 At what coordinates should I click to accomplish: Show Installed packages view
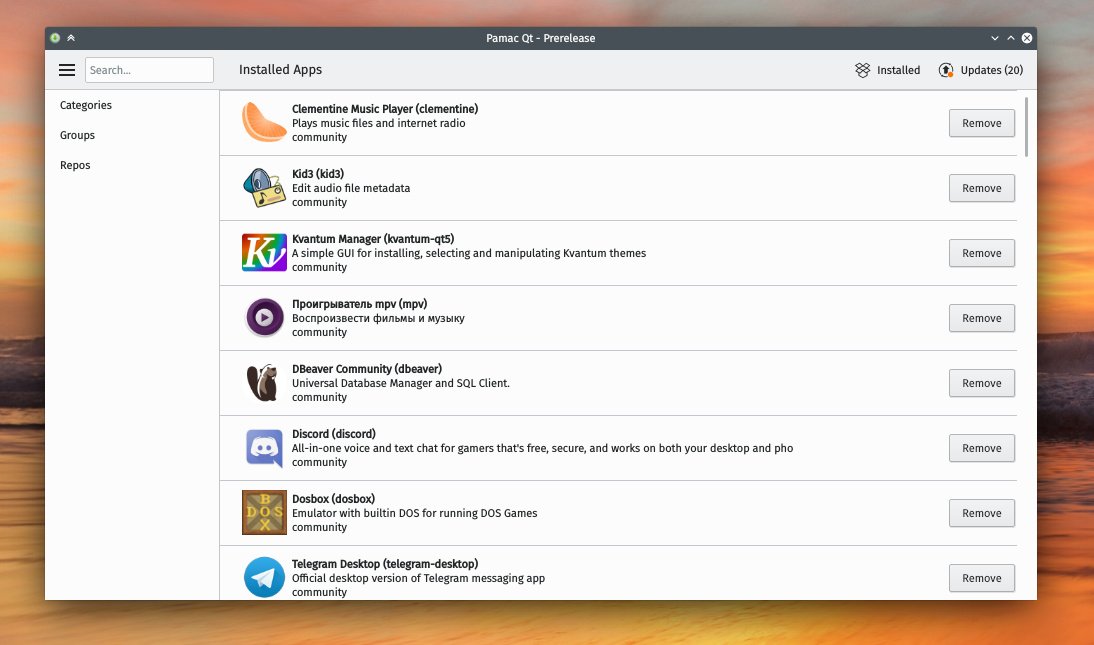[887, 70]
